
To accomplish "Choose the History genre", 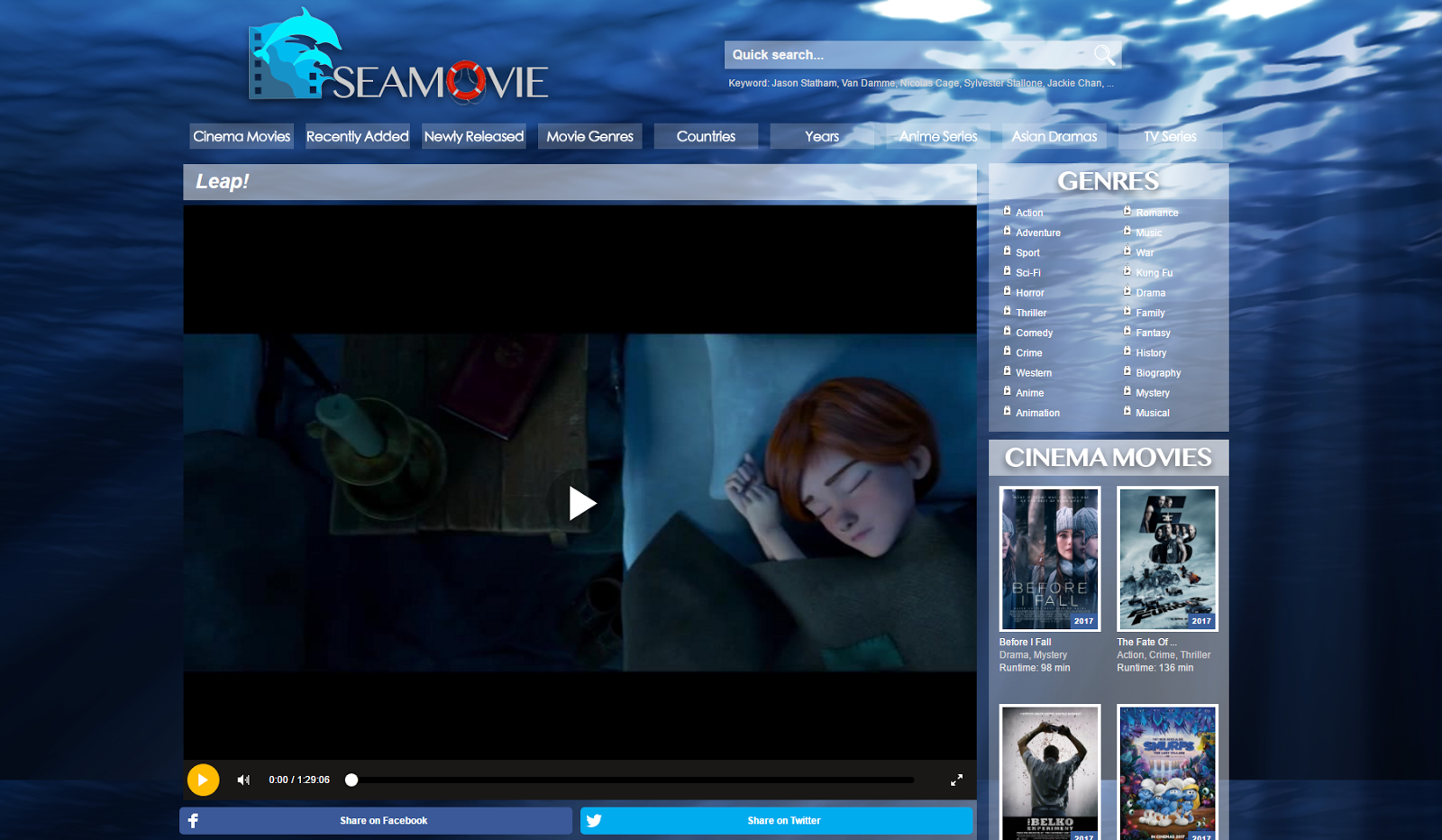I will 1151,352.
